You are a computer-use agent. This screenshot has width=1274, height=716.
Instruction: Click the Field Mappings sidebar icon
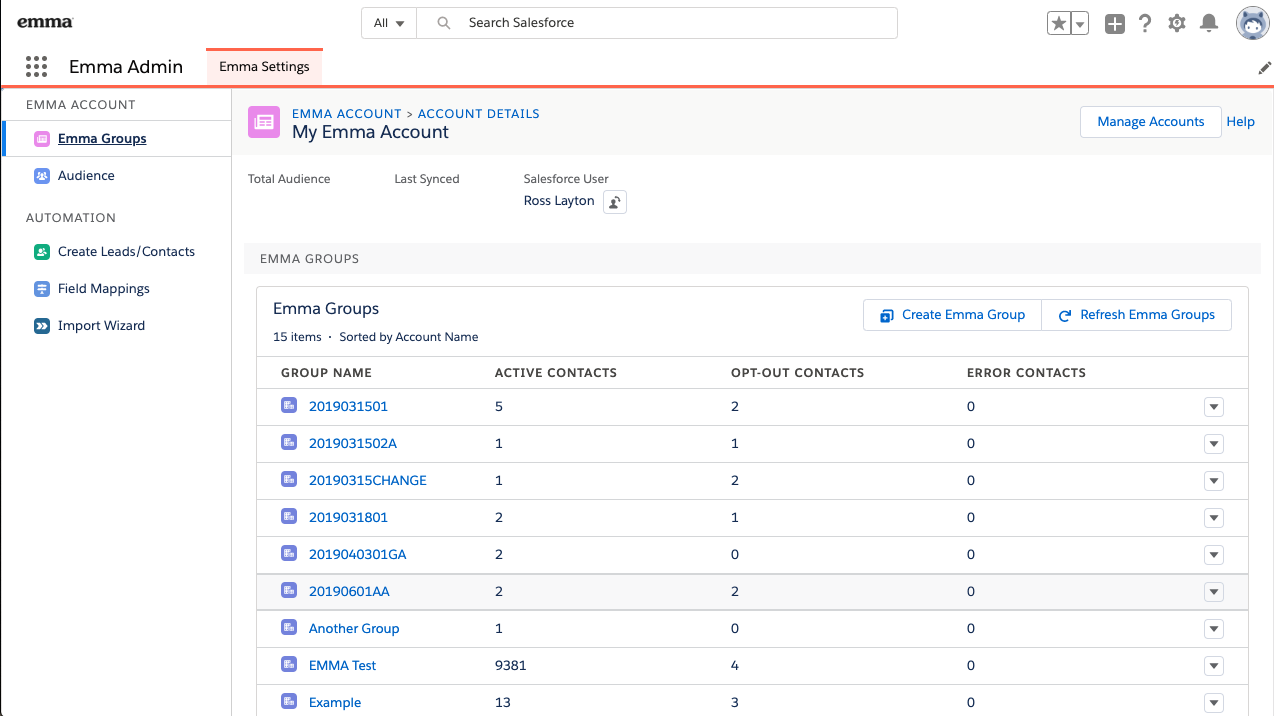[42, 289]
